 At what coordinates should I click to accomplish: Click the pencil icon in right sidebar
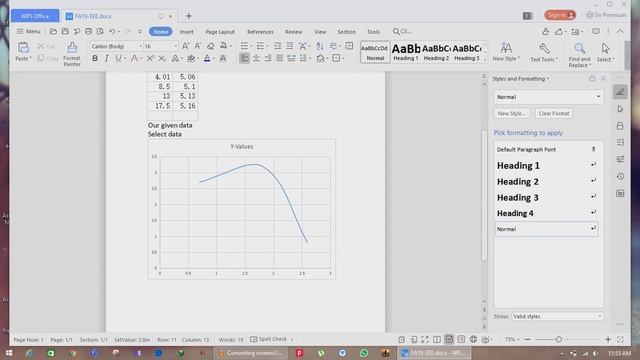[620, 92]
